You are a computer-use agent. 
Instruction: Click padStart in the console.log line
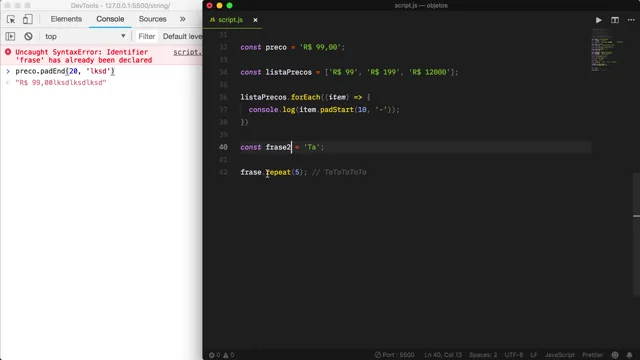pos(337,109)
